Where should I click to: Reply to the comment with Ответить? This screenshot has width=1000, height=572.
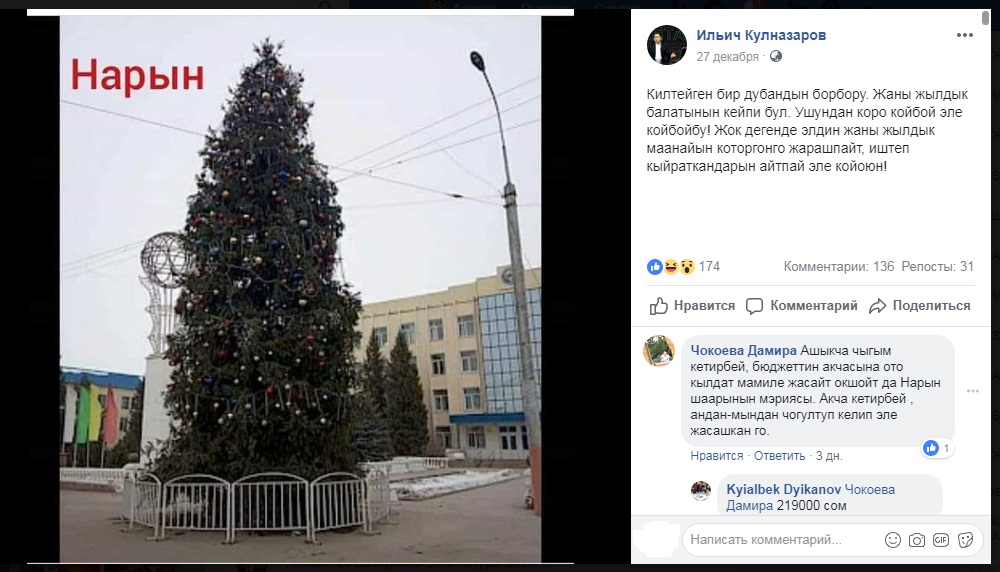point(779,456)
